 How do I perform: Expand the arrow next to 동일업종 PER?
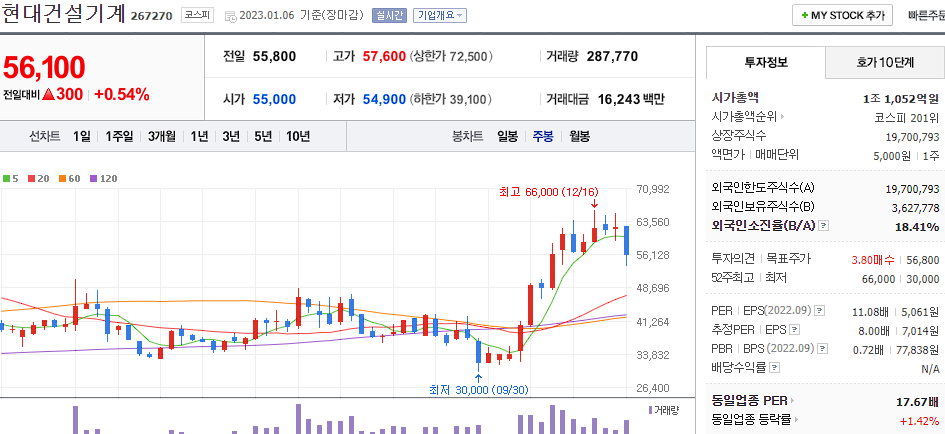[793, 401]
